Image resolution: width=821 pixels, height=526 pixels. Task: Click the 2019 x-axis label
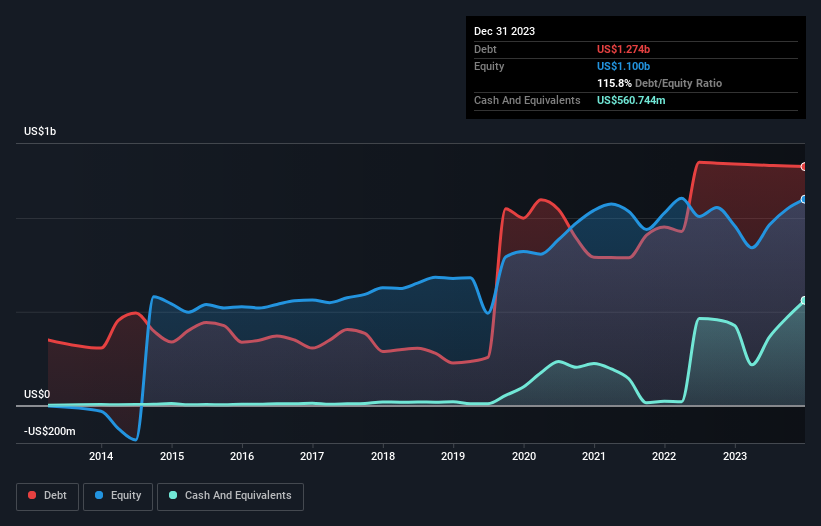[x=453, y=456]
